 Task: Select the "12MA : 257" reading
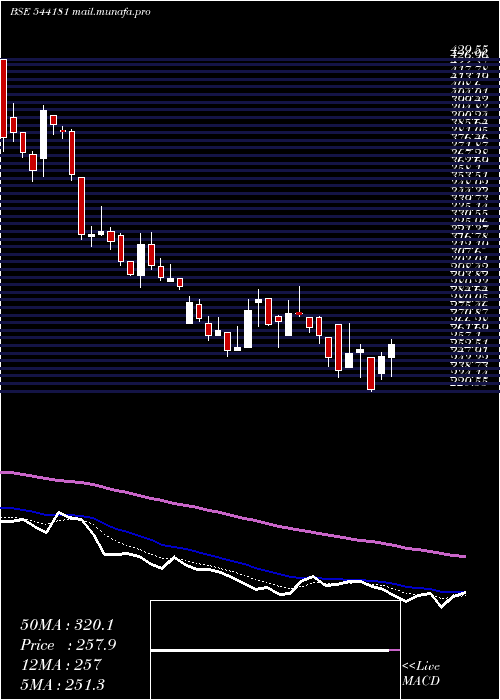click(x=61, y=665)
